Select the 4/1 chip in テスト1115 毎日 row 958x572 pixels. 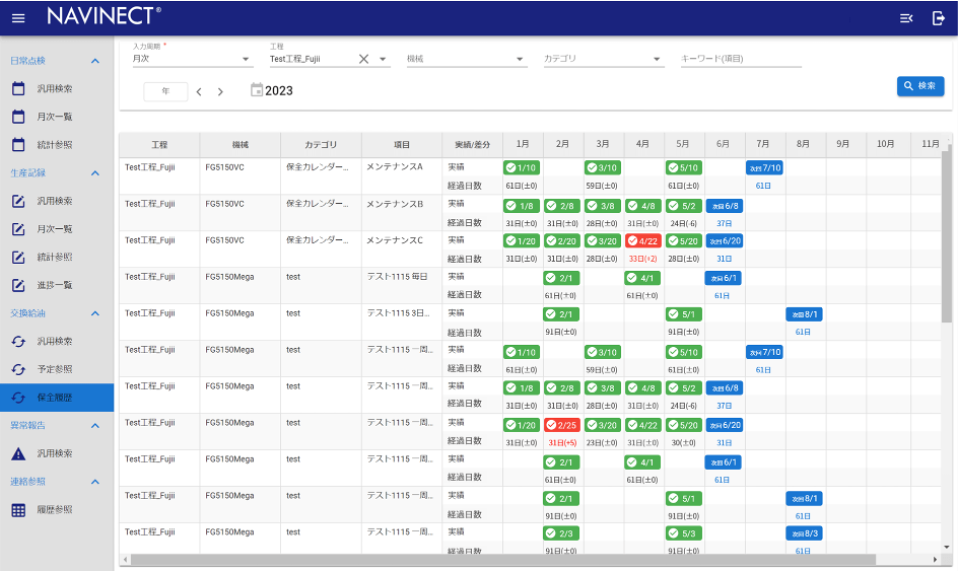pos(643,278)
